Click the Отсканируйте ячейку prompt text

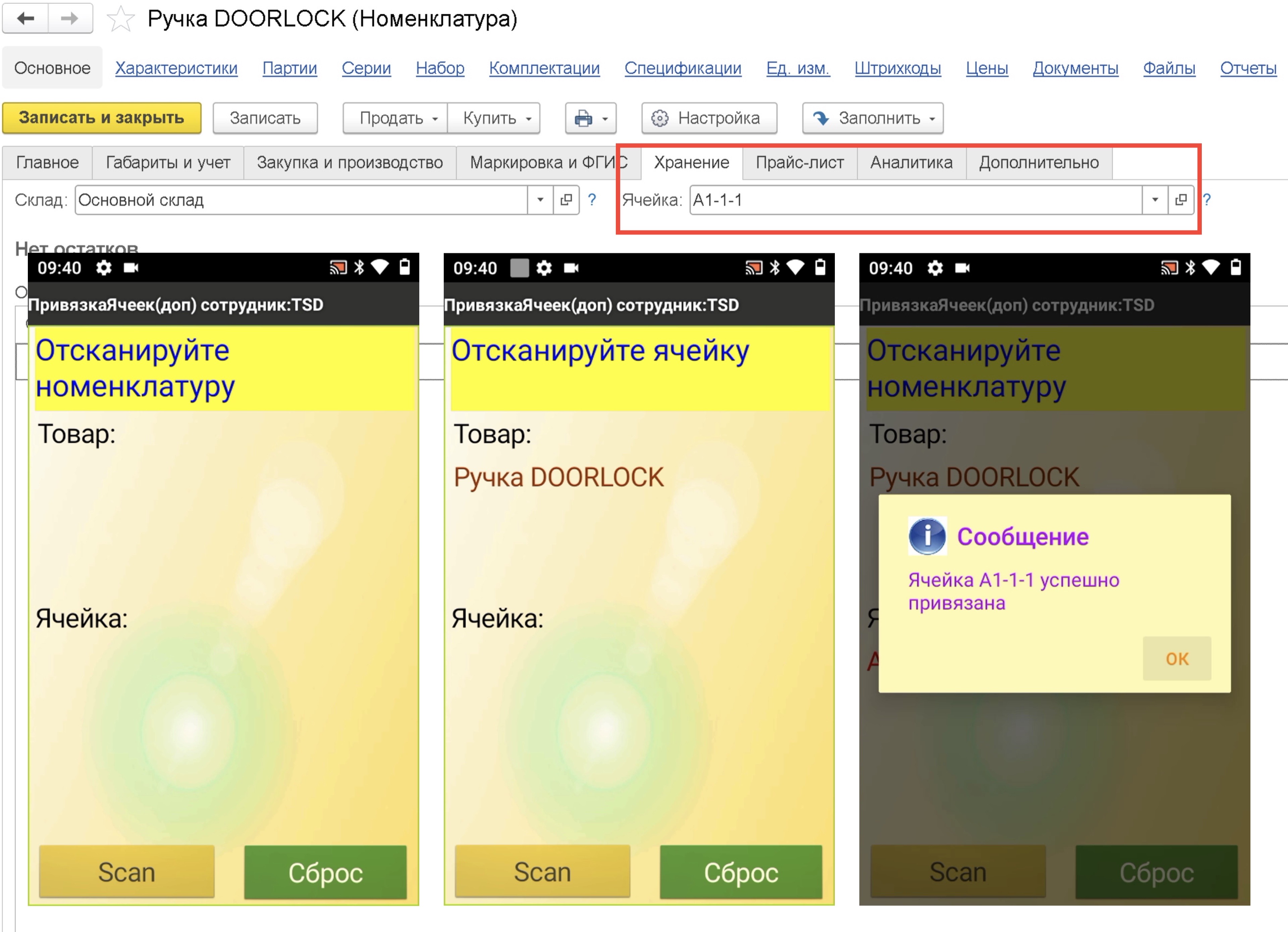coord(600,351)
